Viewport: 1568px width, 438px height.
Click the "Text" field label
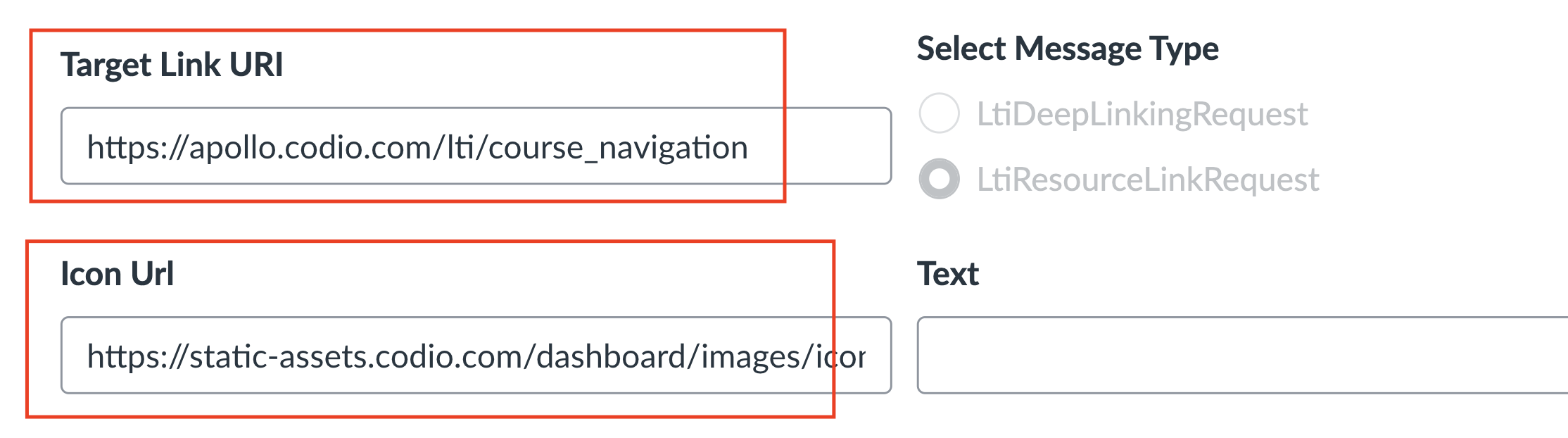tap(947, 274)
